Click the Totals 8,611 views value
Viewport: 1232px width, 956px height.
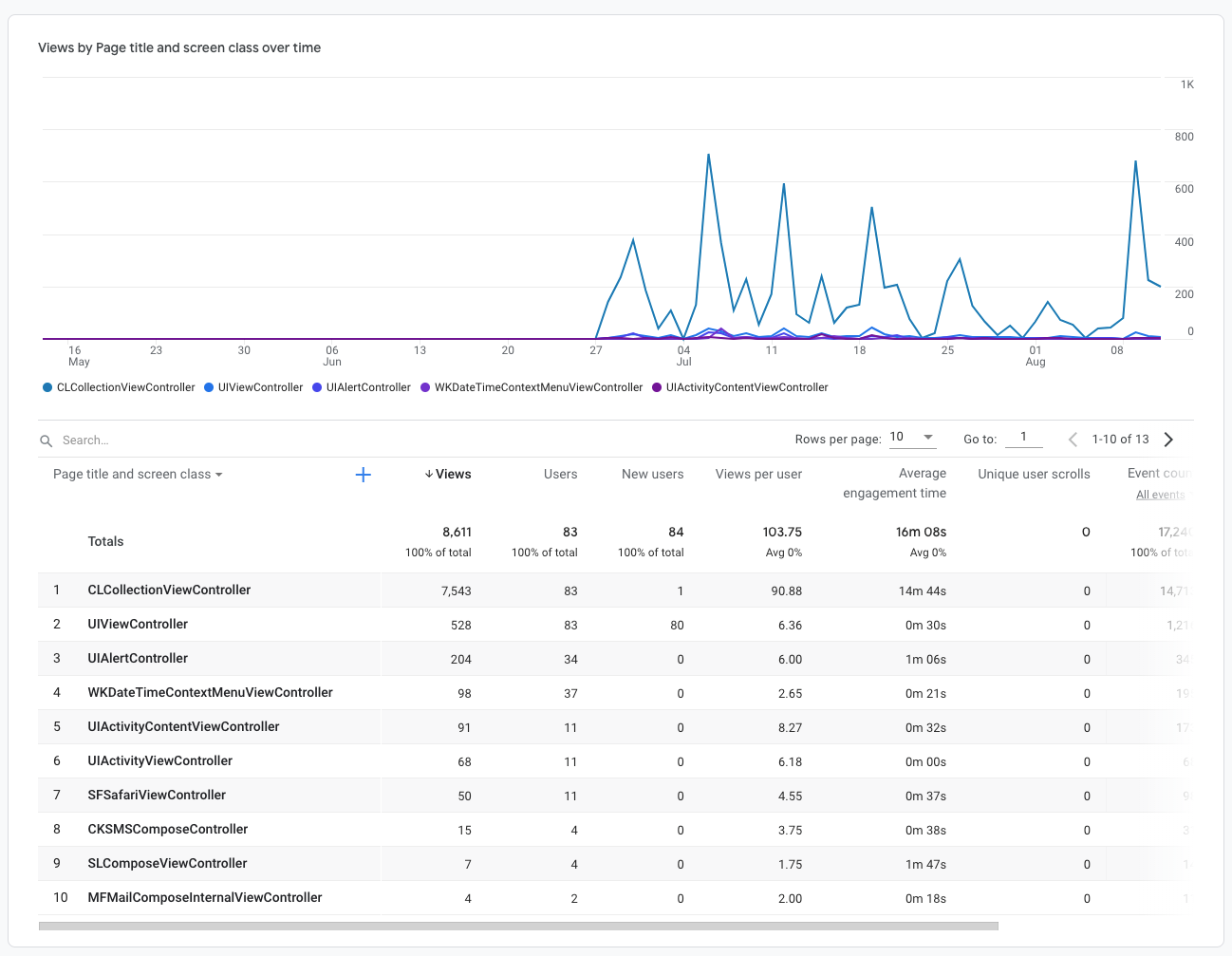tap(457, 532)
